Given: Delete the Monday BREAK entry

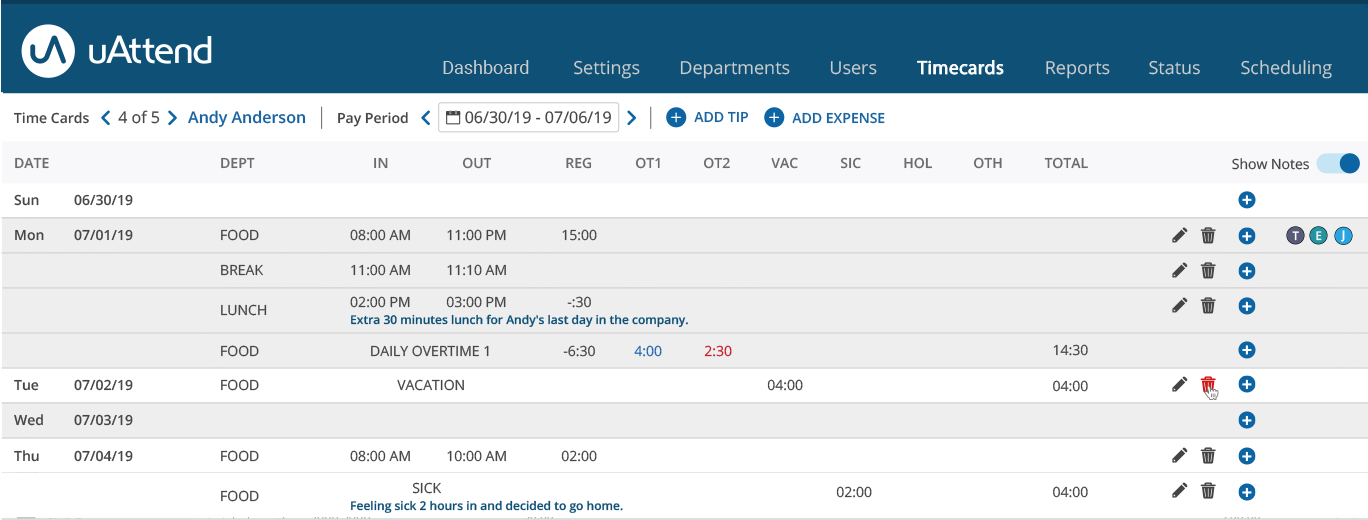Looking at the screenshot, I should coord(1208,271).
